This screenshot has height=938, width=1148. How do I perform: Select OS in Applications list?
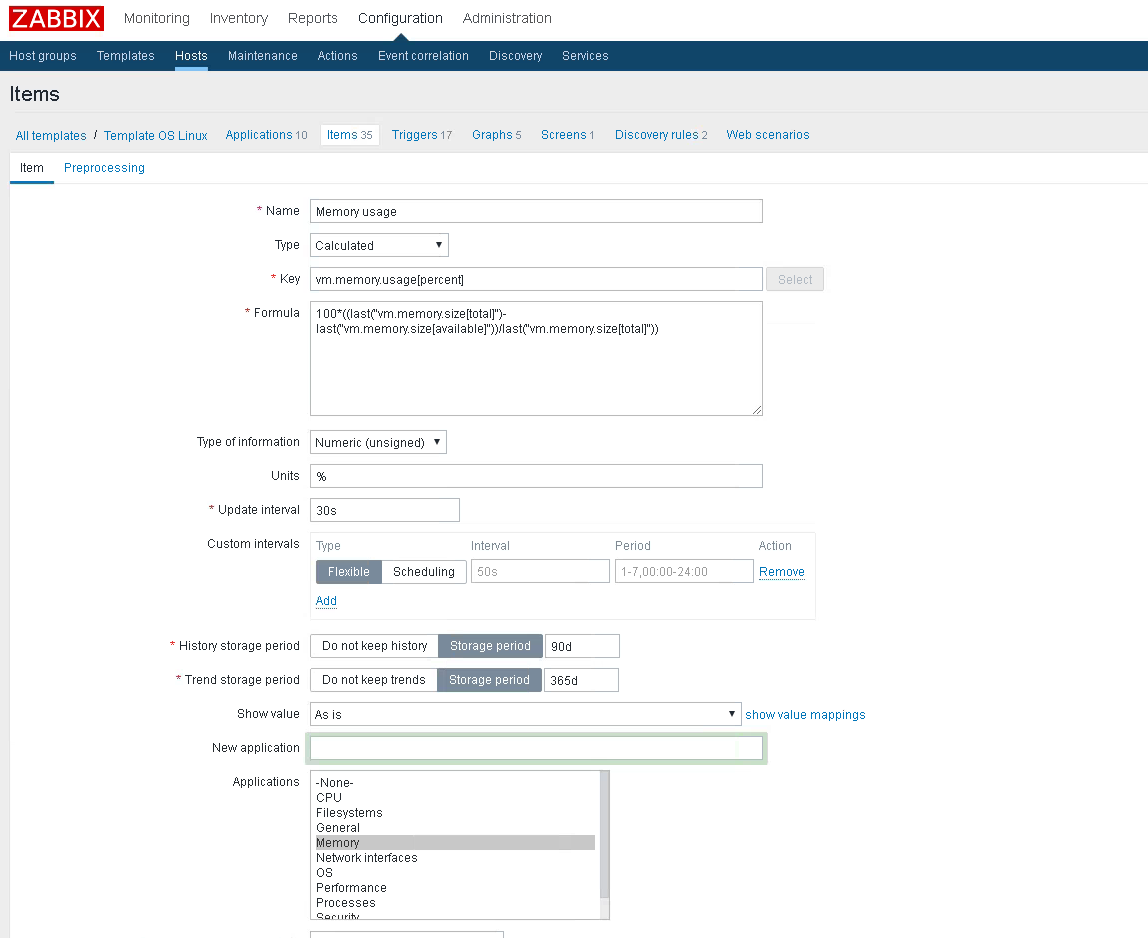click(x=455, y=873)
